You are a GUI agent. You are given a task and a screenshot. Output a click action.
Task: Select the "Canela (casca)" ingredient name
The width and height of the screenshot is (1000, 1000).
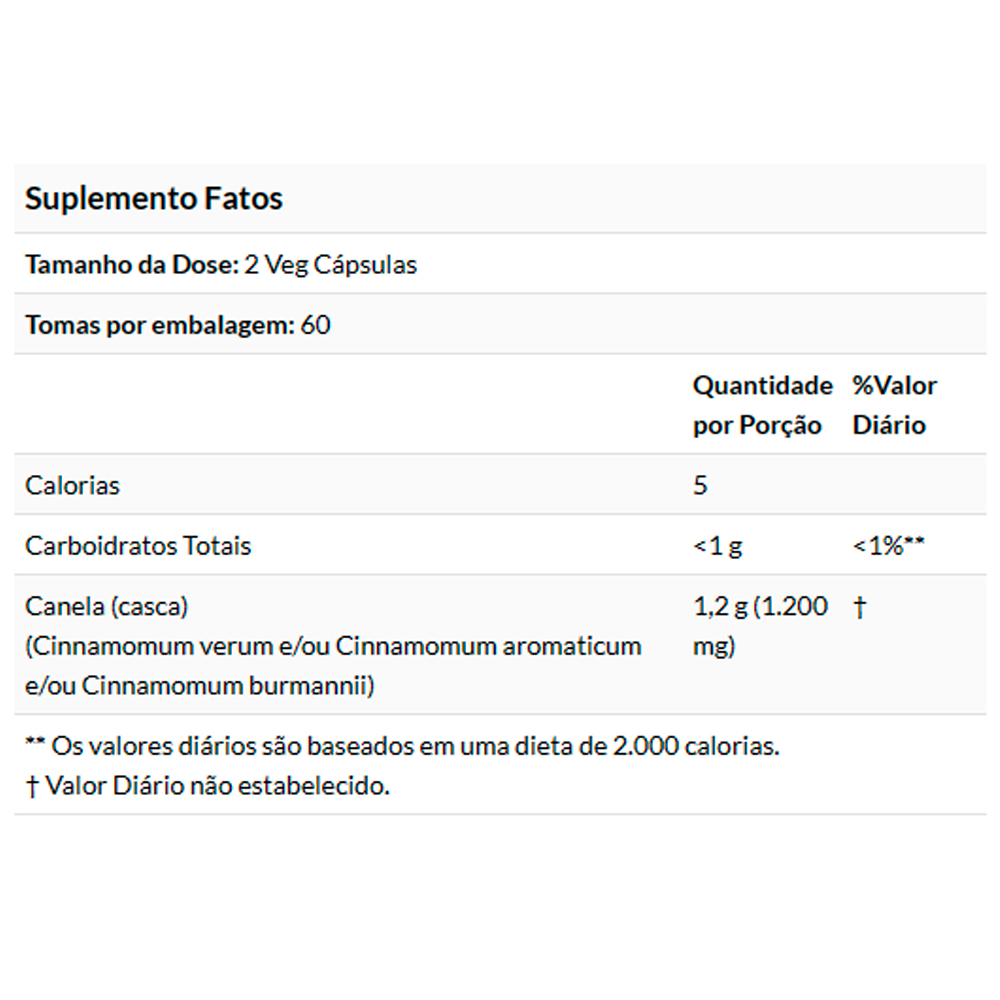coord(107,606)
